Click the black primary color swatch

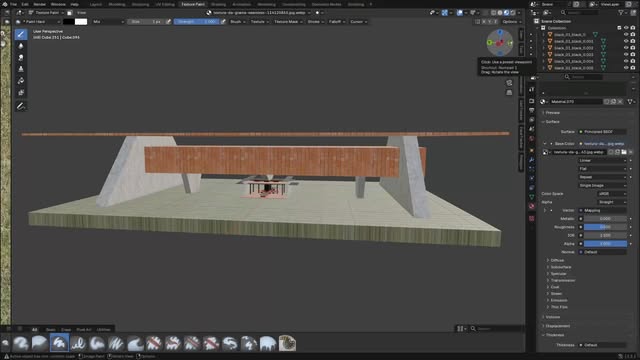click(x=69, y=22)
